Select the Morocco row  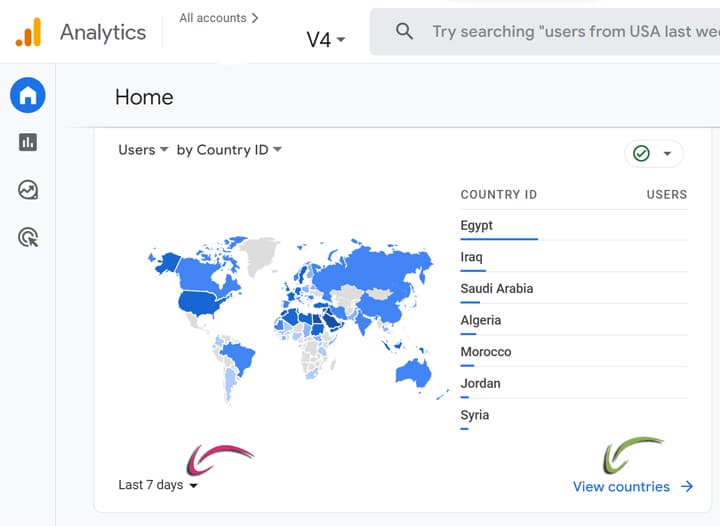[x=574, y=352]
